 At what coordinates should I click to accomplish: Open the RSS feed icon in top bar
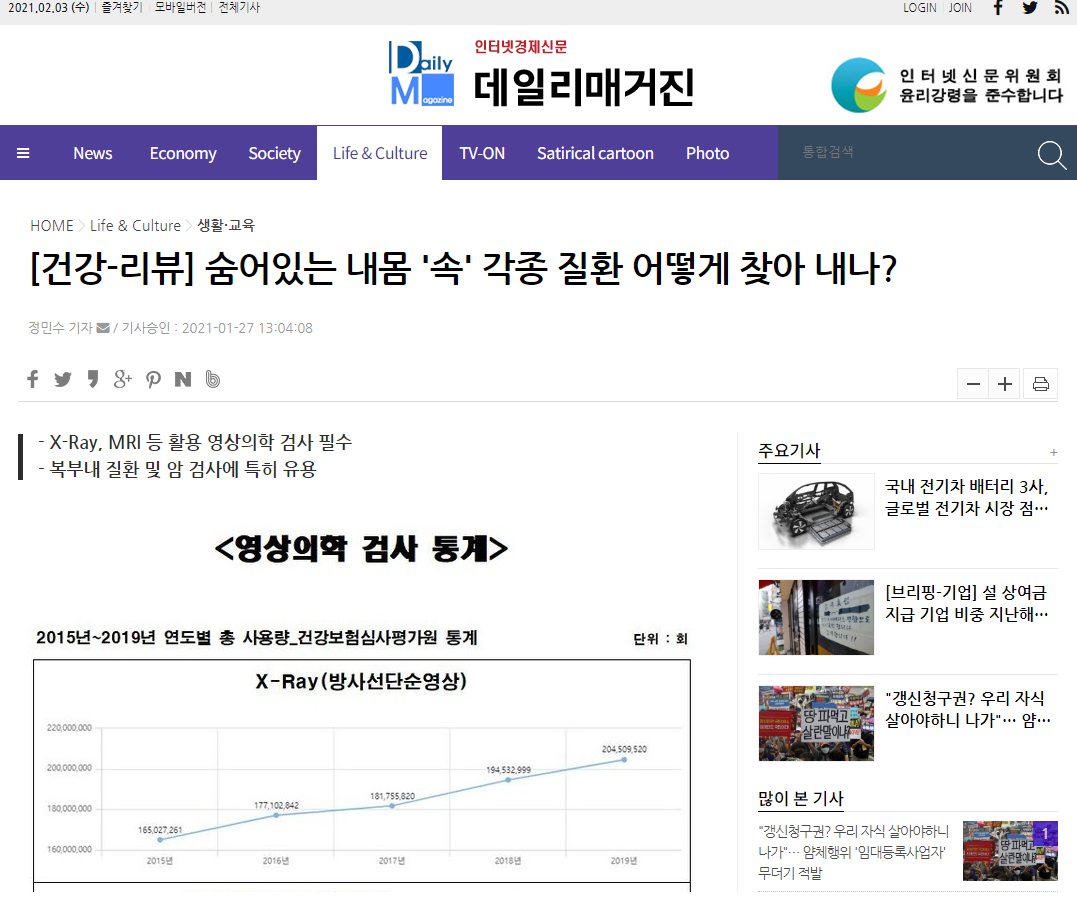click(x=1062, y=8)
